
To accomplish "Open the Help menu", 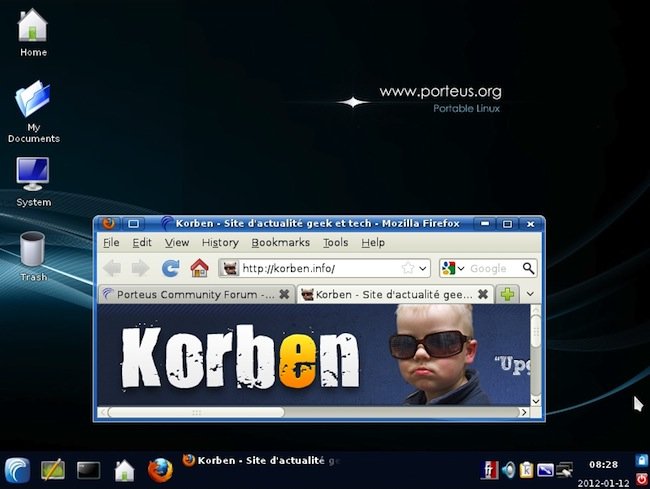I will point(373,242).
